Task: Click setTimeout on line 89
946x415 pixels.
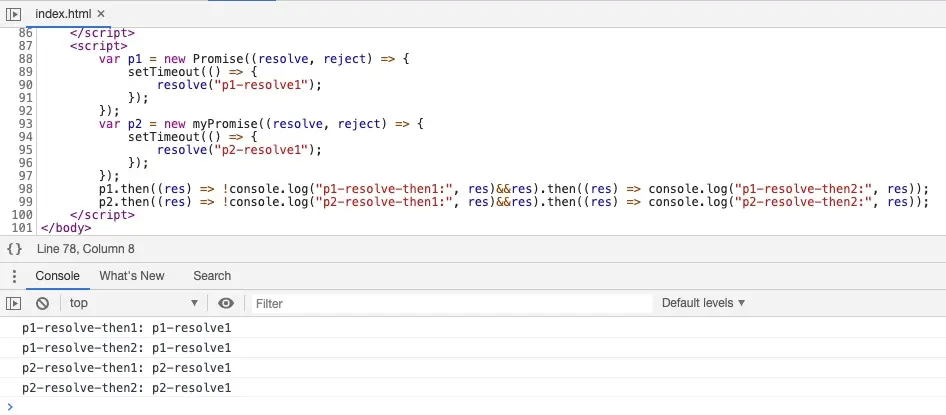Action: pyautogui.click(x=164, y=72)
